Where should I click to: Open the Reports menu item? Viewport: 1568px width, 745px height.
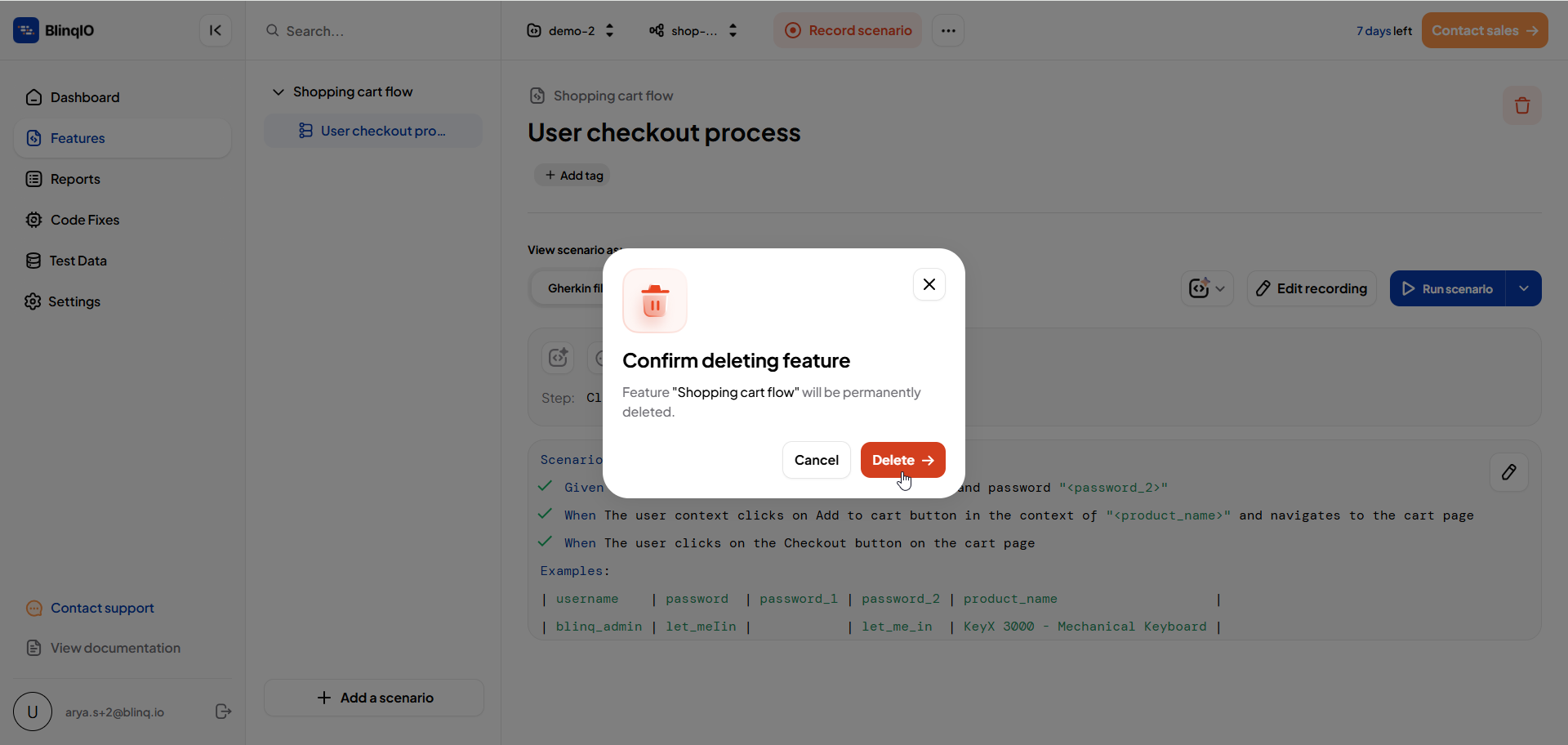click(x=75, y=179)
